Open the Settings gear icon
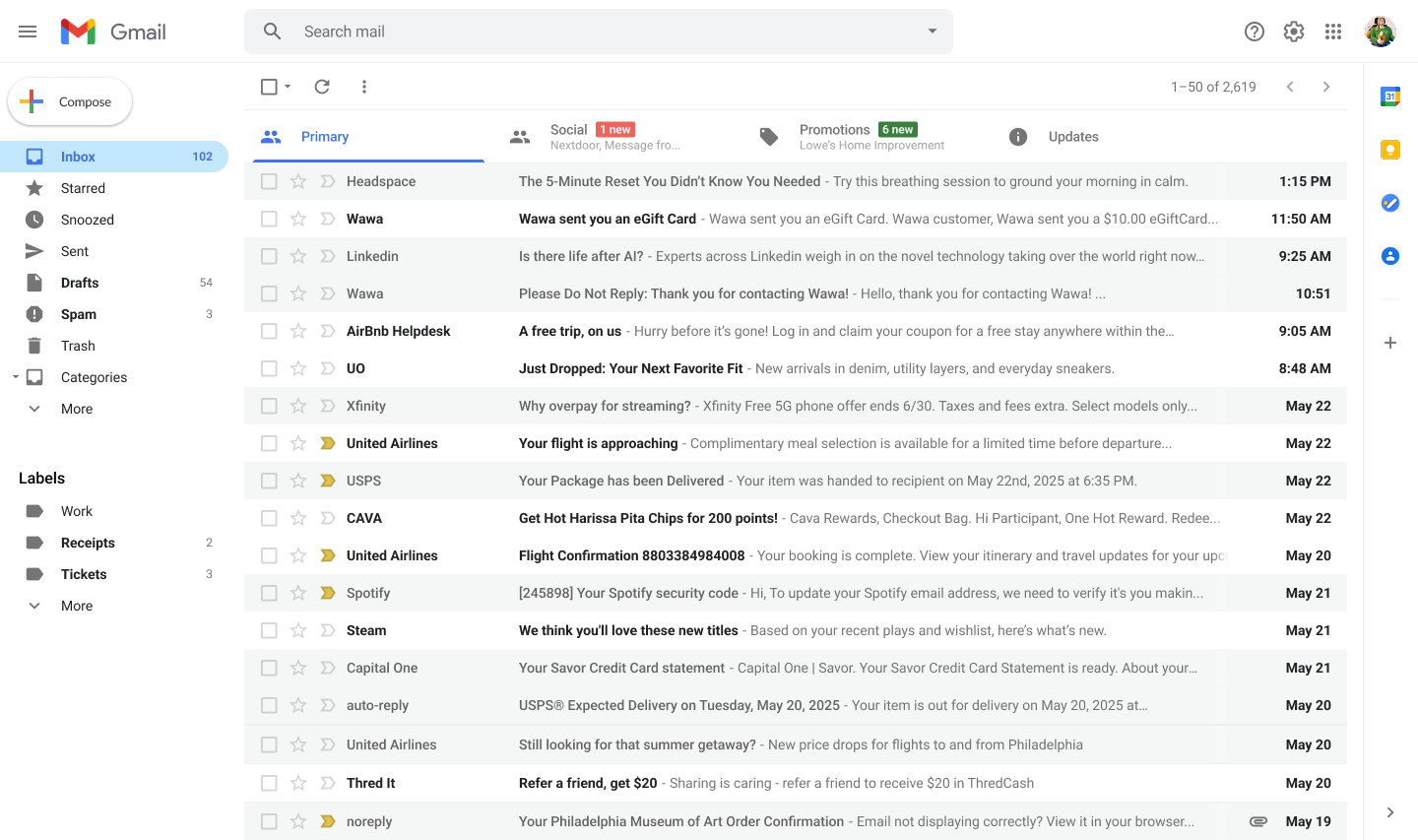 click(1294, 32)
